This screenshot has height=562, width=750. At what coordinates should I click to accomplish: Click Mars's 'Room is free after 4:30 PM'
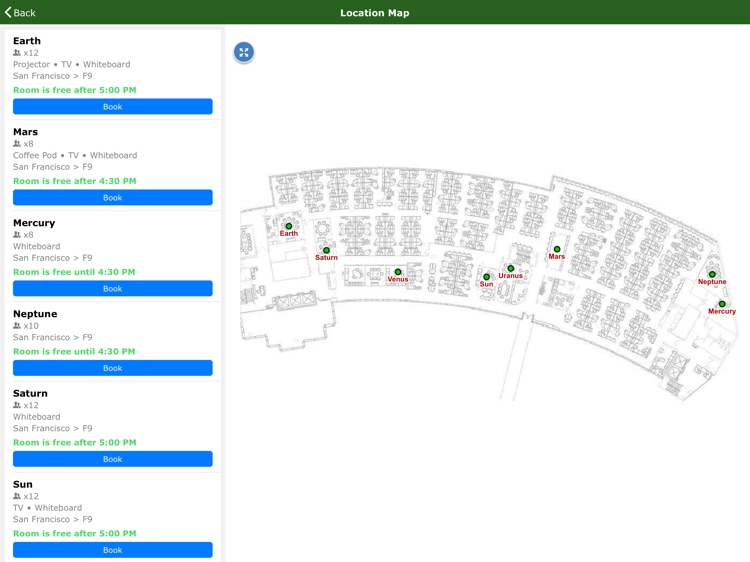click(x=75, y=181)
